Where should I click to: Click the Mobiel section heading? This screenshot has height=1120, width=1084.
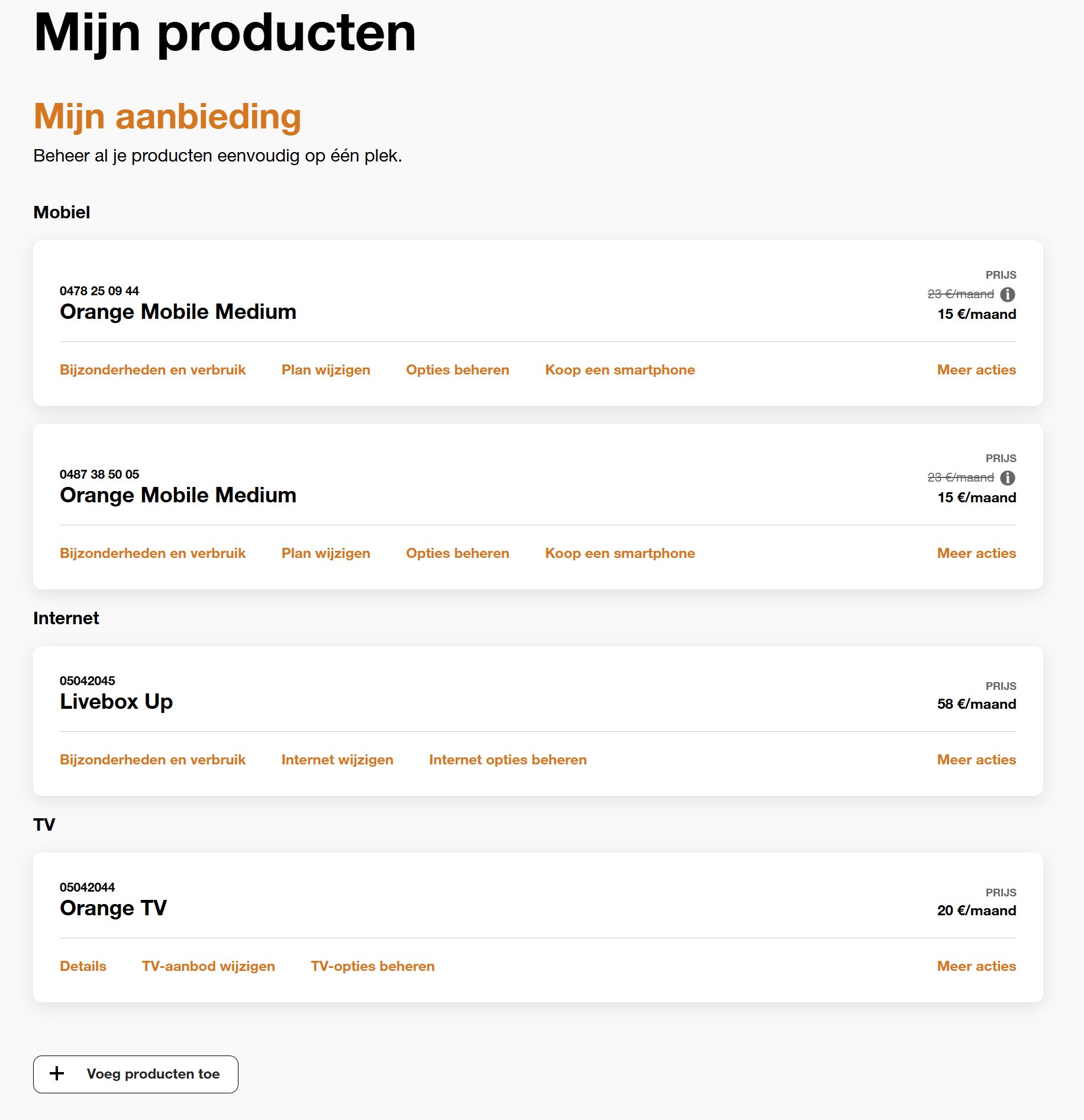pyautogui.click(x=62, y=212)
